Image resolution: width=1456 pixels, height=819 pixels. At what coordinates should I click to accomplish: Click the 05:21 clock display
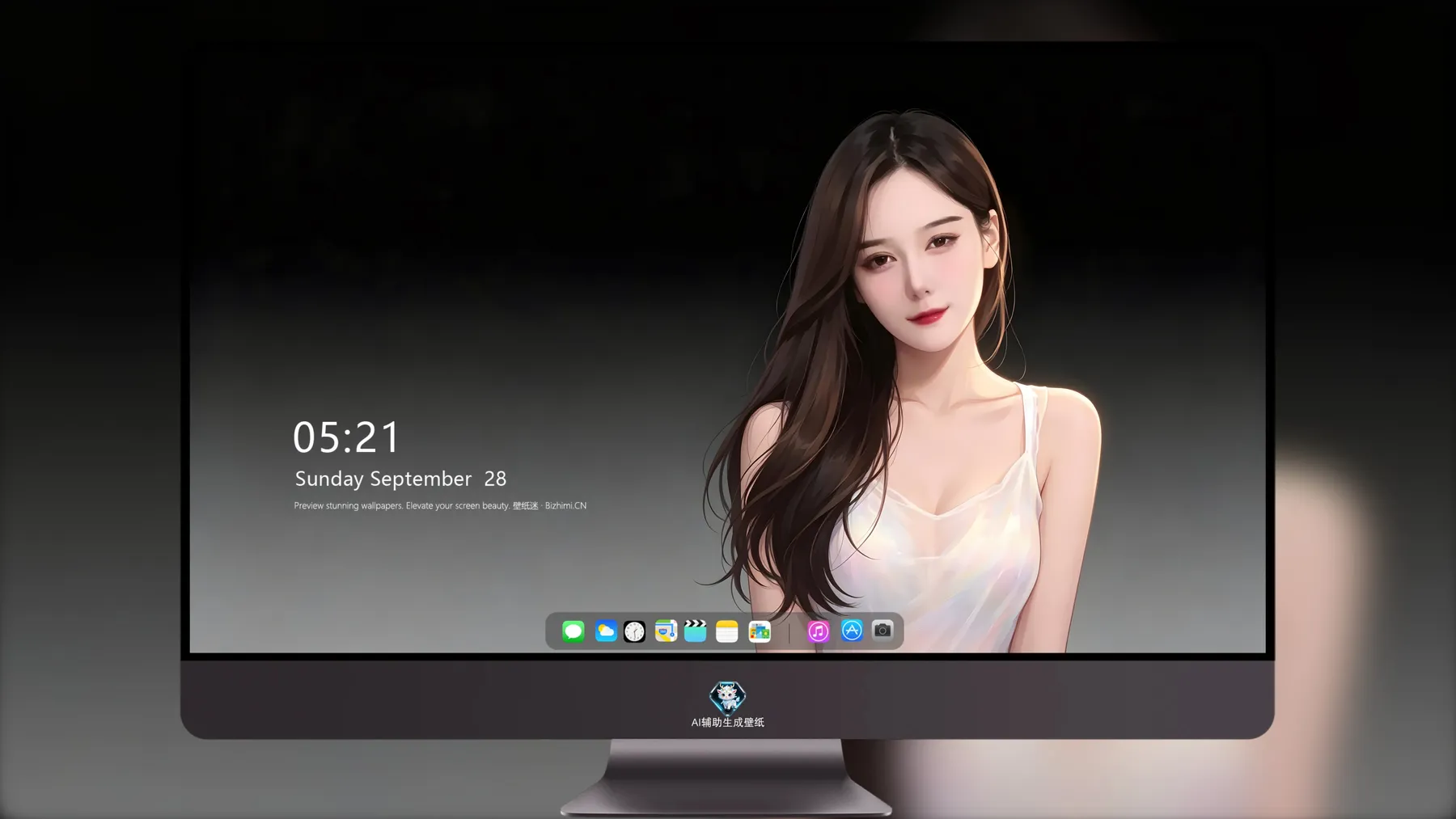tap(346, 437)
